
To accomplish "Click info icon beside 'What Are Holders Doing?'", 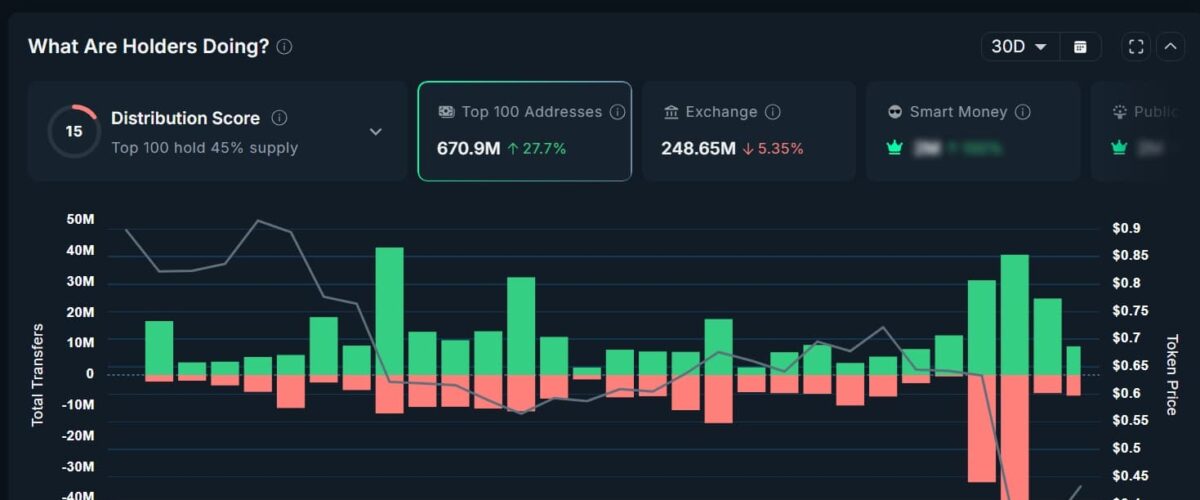I will 285,47.
